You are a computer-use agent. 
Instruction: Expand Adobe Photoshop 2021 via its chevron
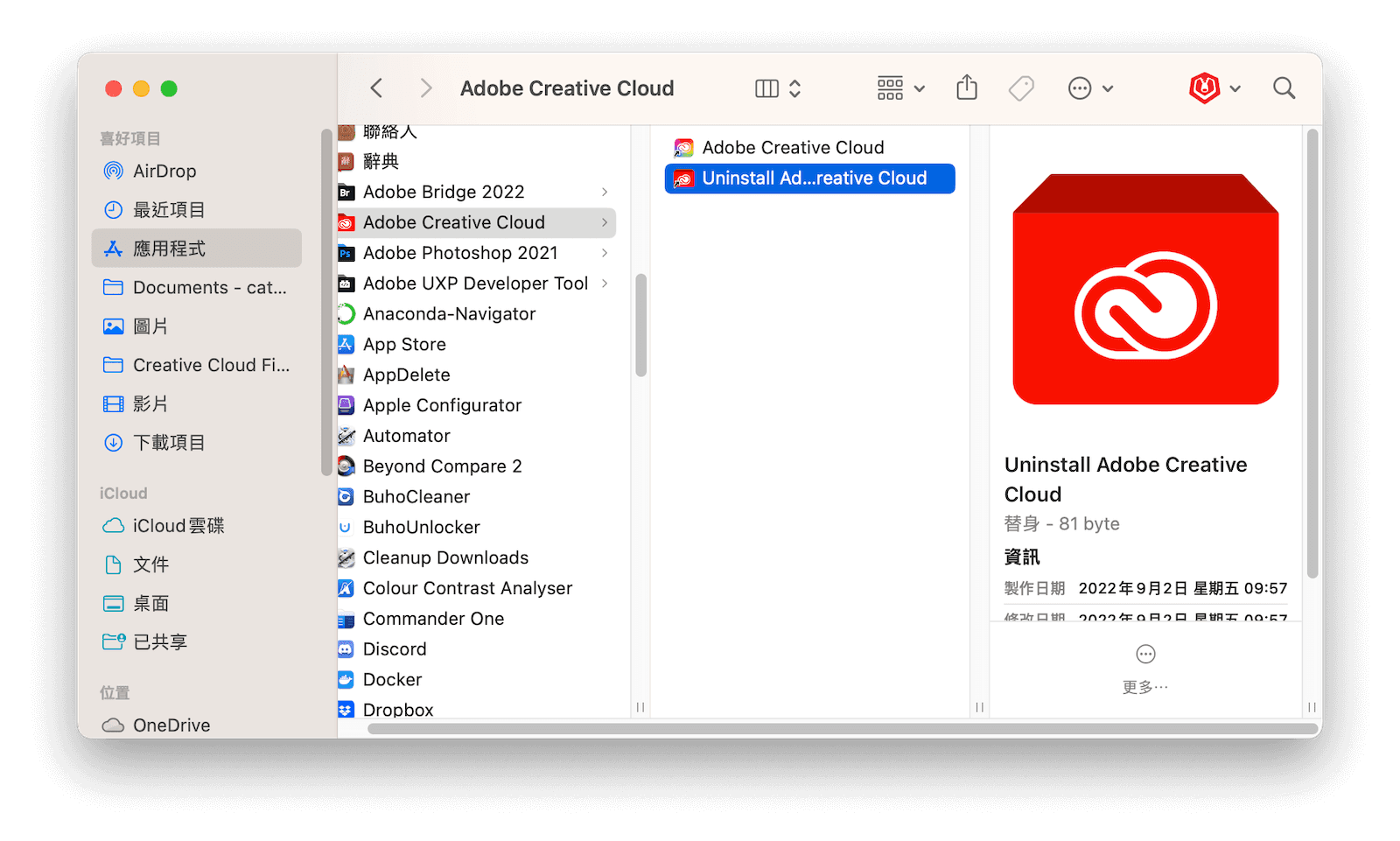(605, 253)
